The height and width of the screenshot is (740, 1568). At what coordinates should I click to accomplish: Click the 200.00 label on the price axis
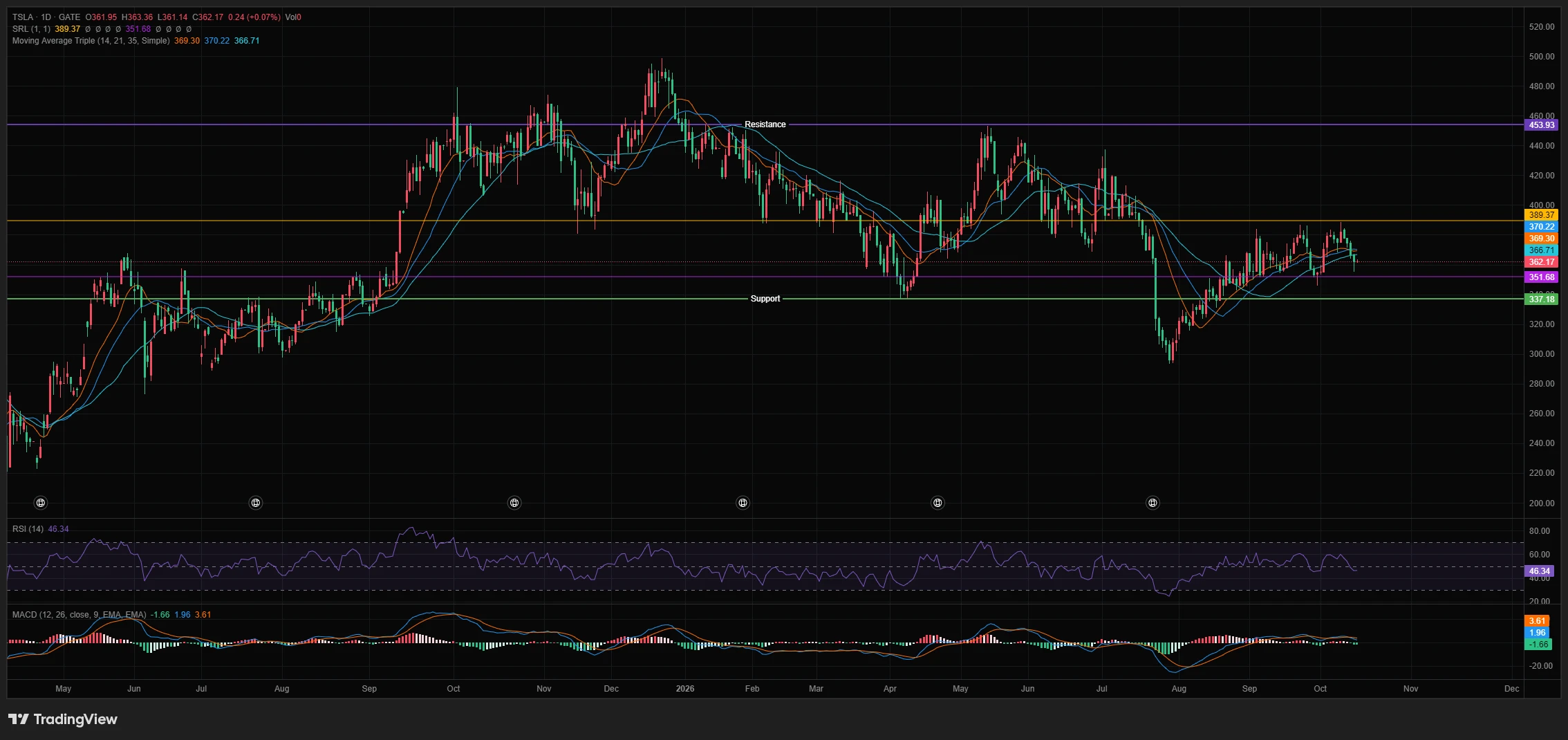(1542, 503)
